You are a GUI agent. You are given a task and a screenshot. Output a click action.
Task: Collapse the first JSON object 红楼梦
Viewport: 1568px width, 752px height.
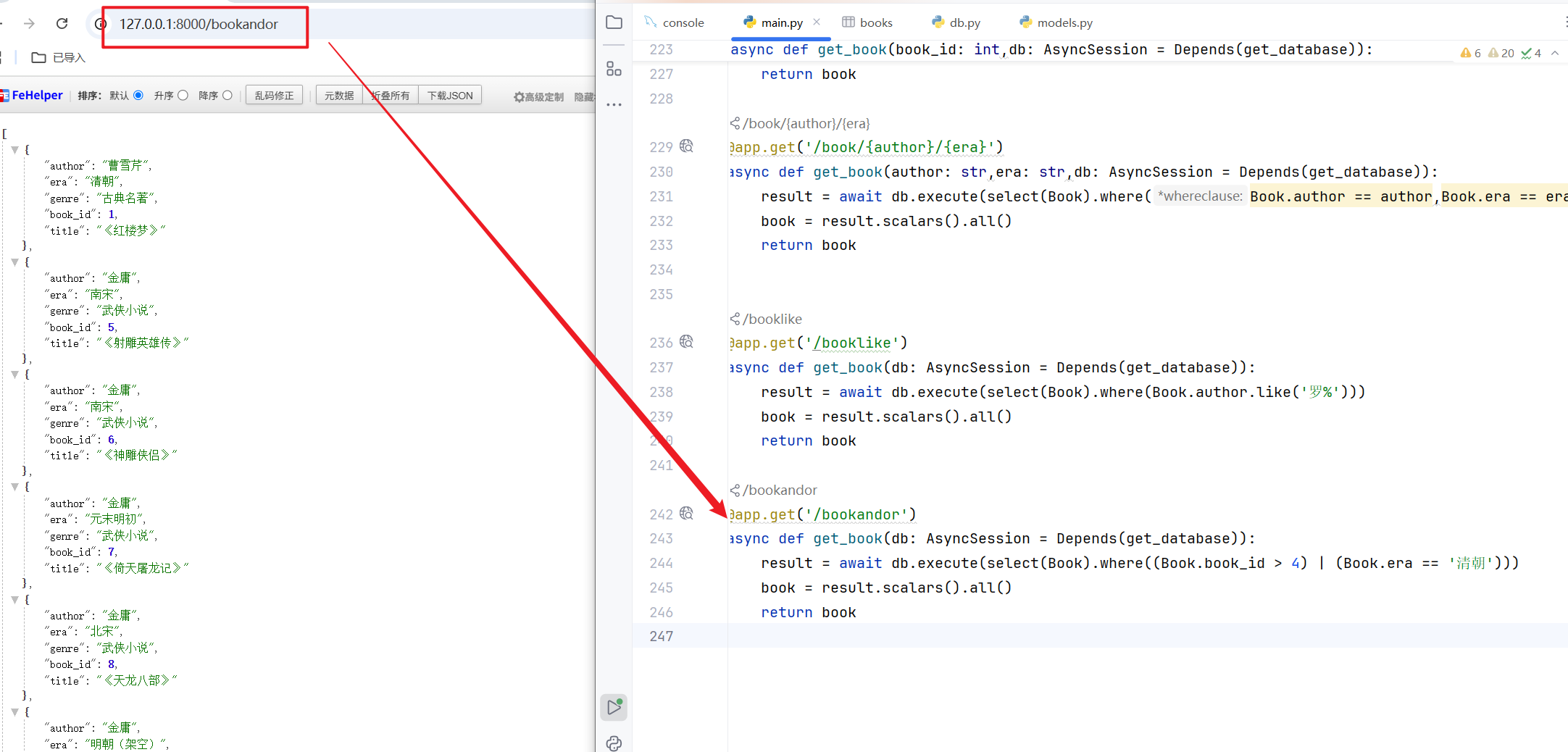[x=14, y=150]
